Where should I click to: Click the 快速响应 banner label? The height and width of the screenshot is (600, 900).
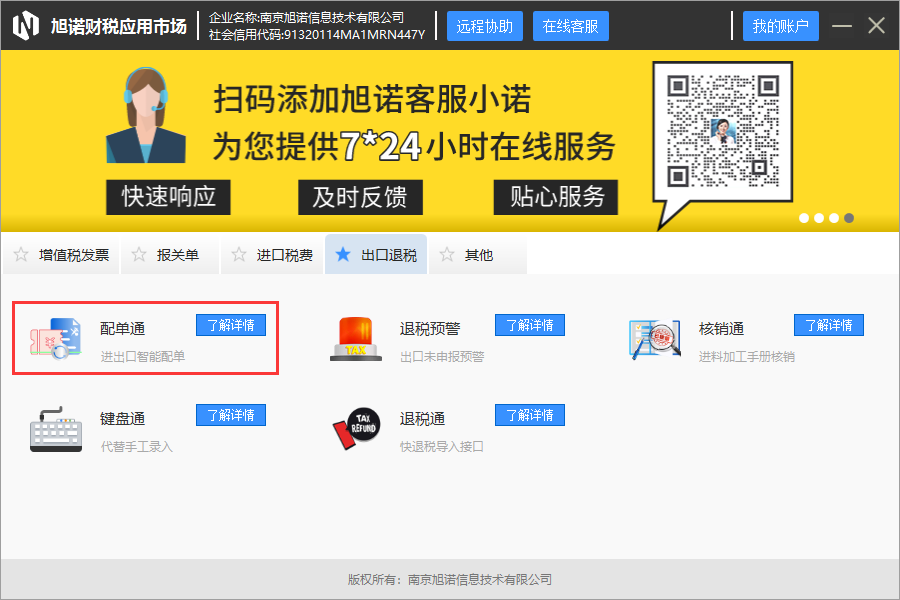tap(168, 197)
